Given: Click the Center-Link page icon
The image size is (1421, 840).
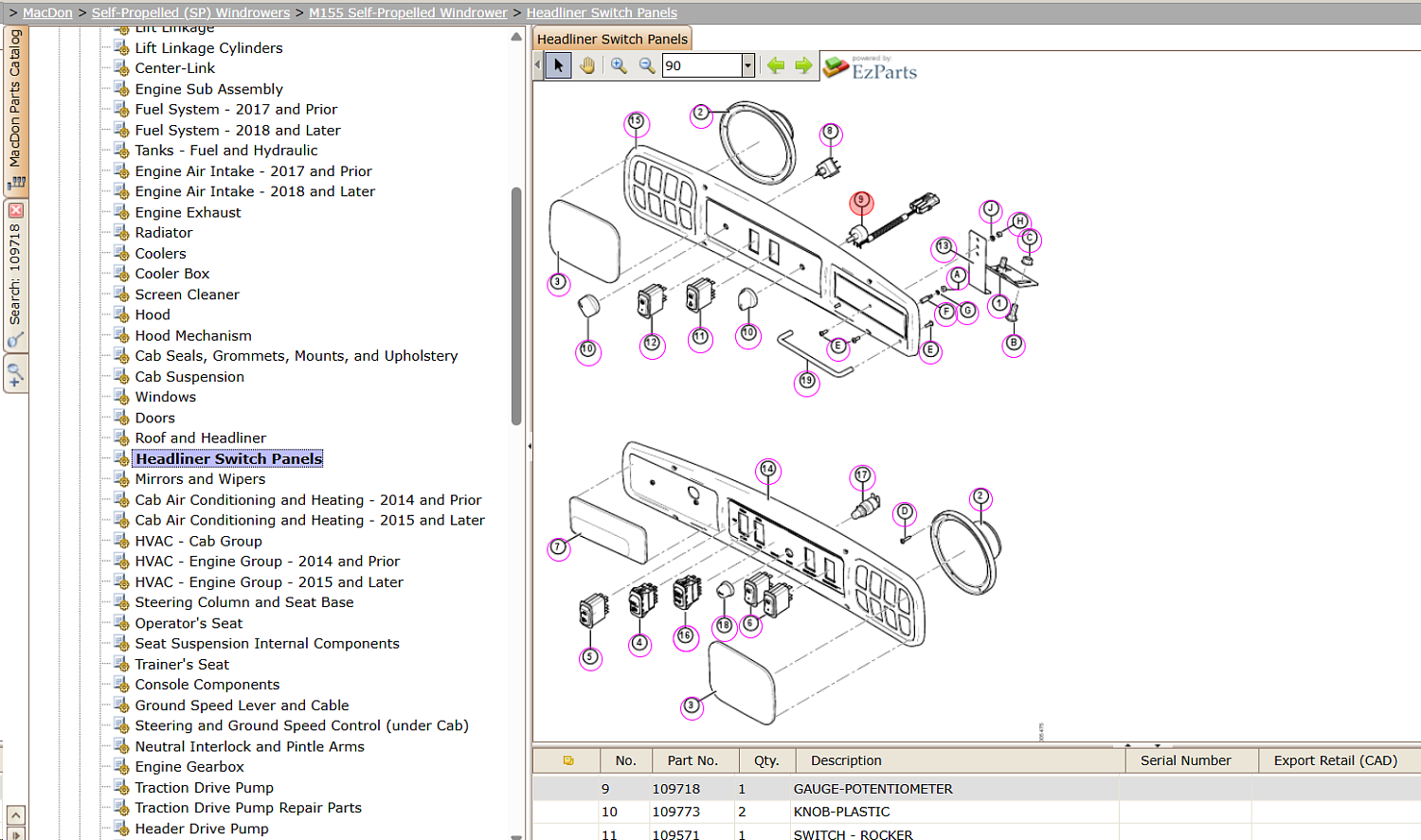Looking at the screenshot, I should pos(121,68).
